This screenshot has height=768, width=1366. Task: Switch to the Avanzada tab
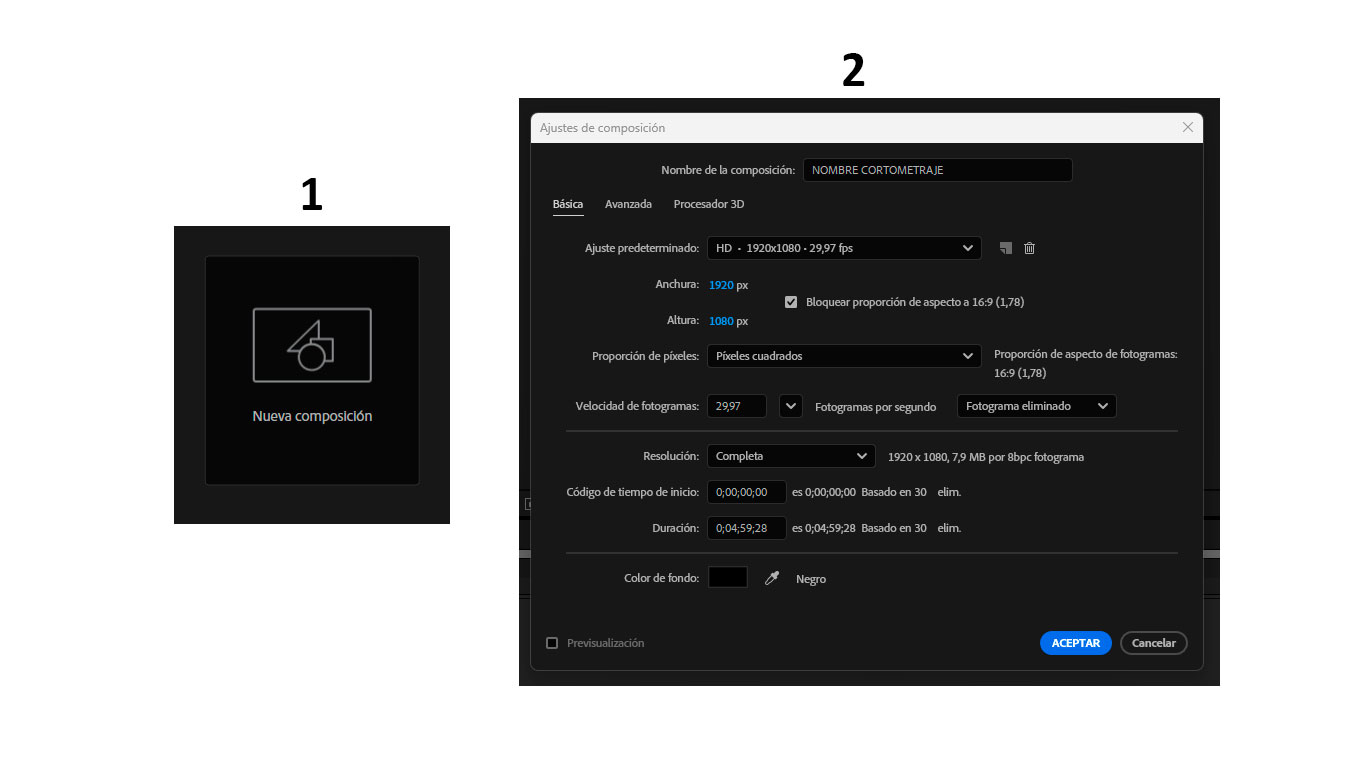click(628, 204)
